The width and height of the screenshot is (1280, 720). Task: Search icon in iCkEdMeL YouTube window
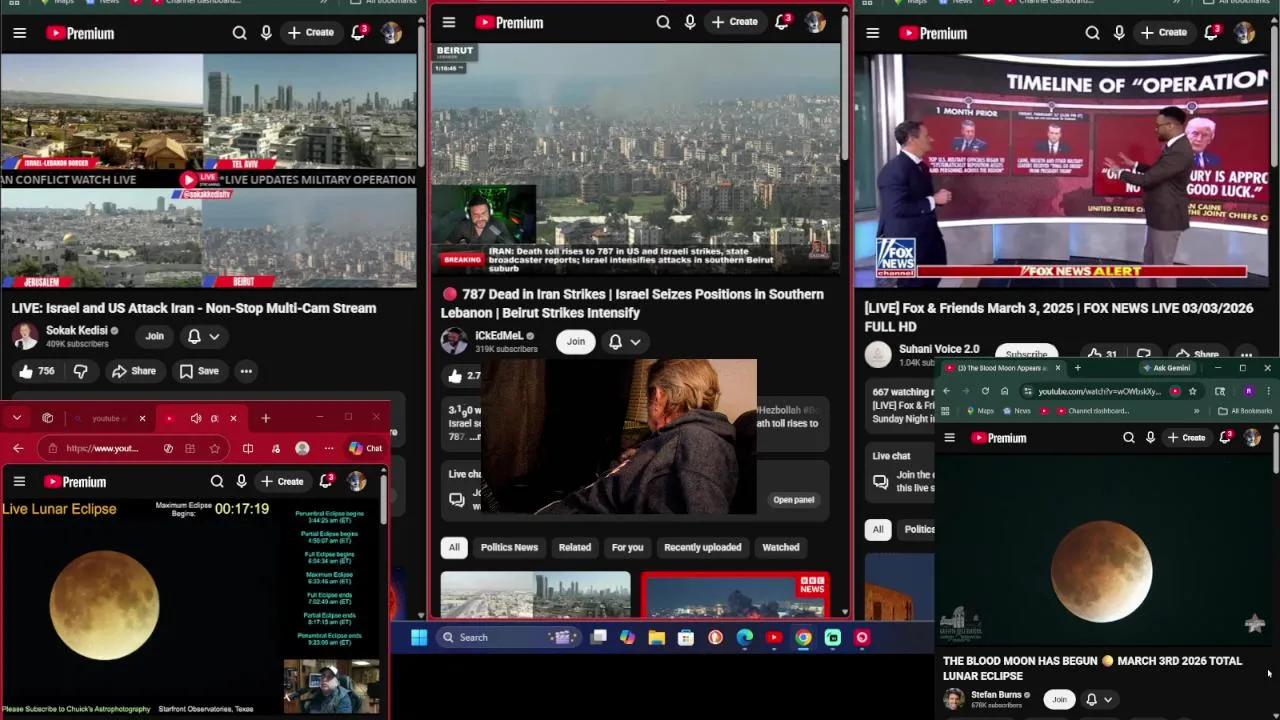[x=664, y=22]
